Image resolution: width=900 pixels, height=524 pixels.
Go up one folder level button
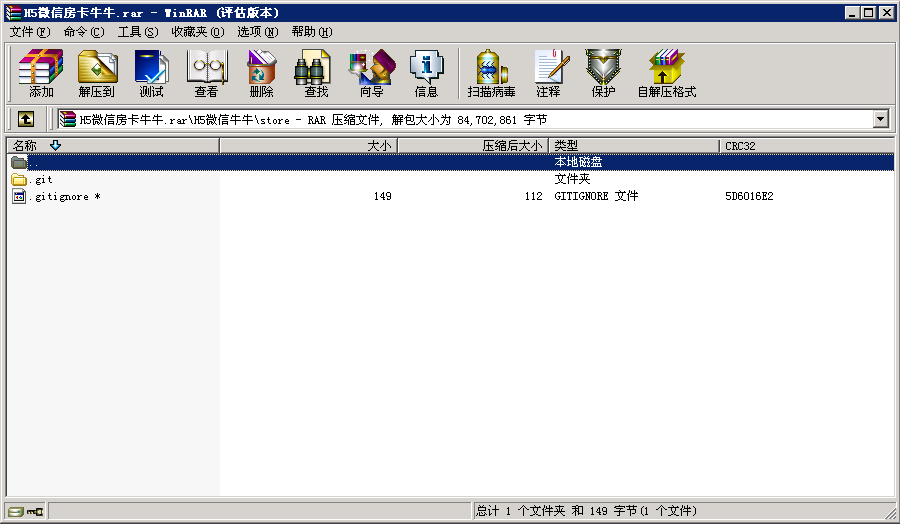[x=26, y=119]
